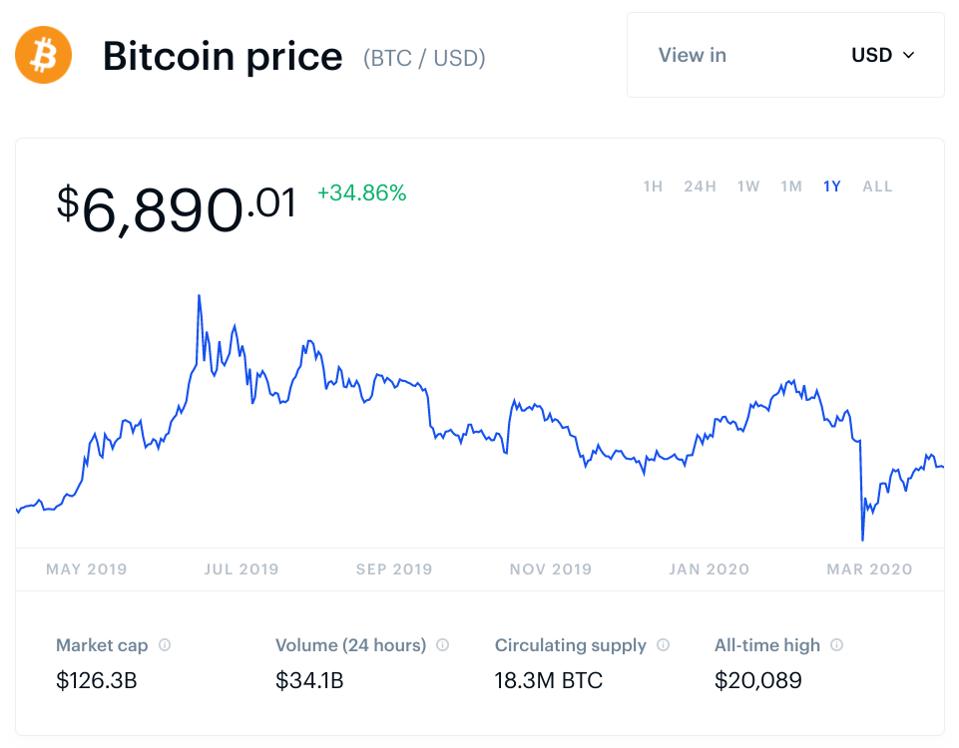Click the JUL 2019 axis label
959x748 pixels.
point(241,569)
